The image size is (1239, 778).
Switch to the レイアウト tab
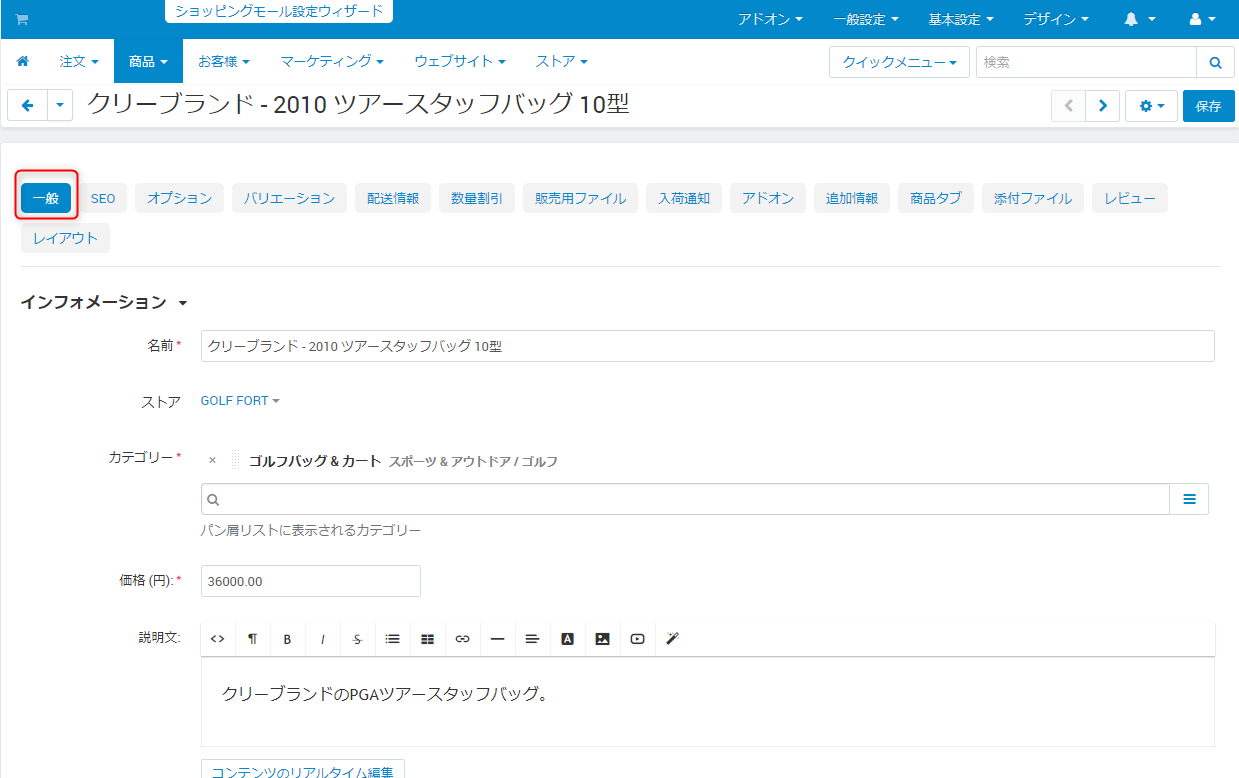click(x=65, y=238)
